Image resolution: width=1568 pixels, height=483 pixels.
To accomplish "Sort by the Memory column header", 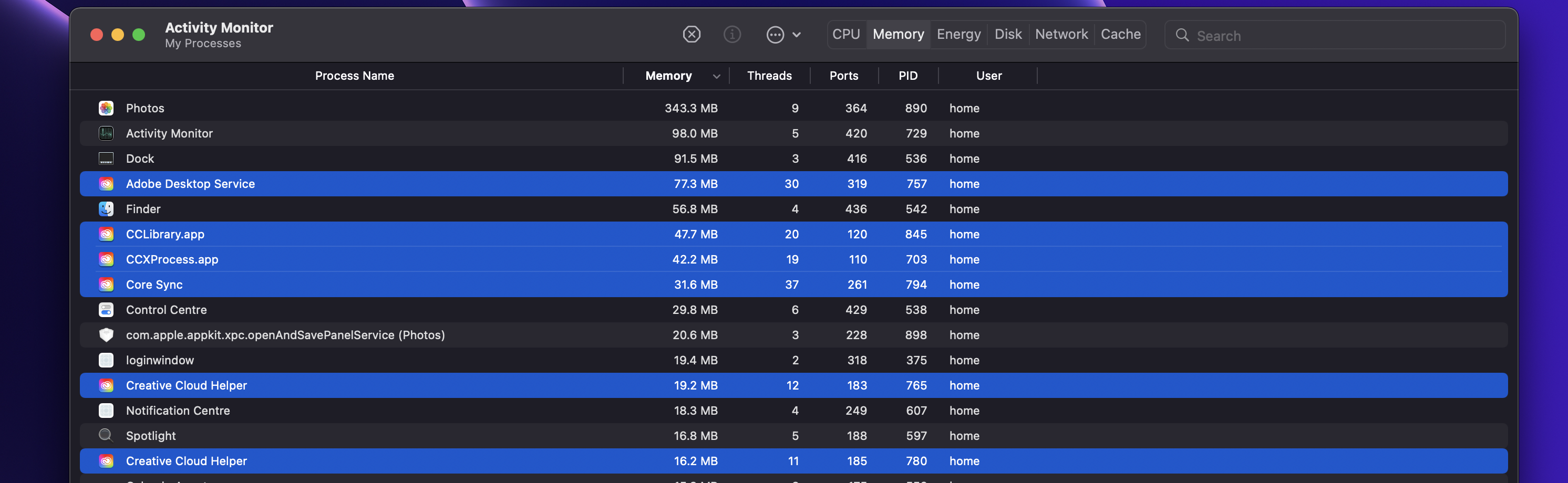I will pyautogui.click(x=668, y=76).
